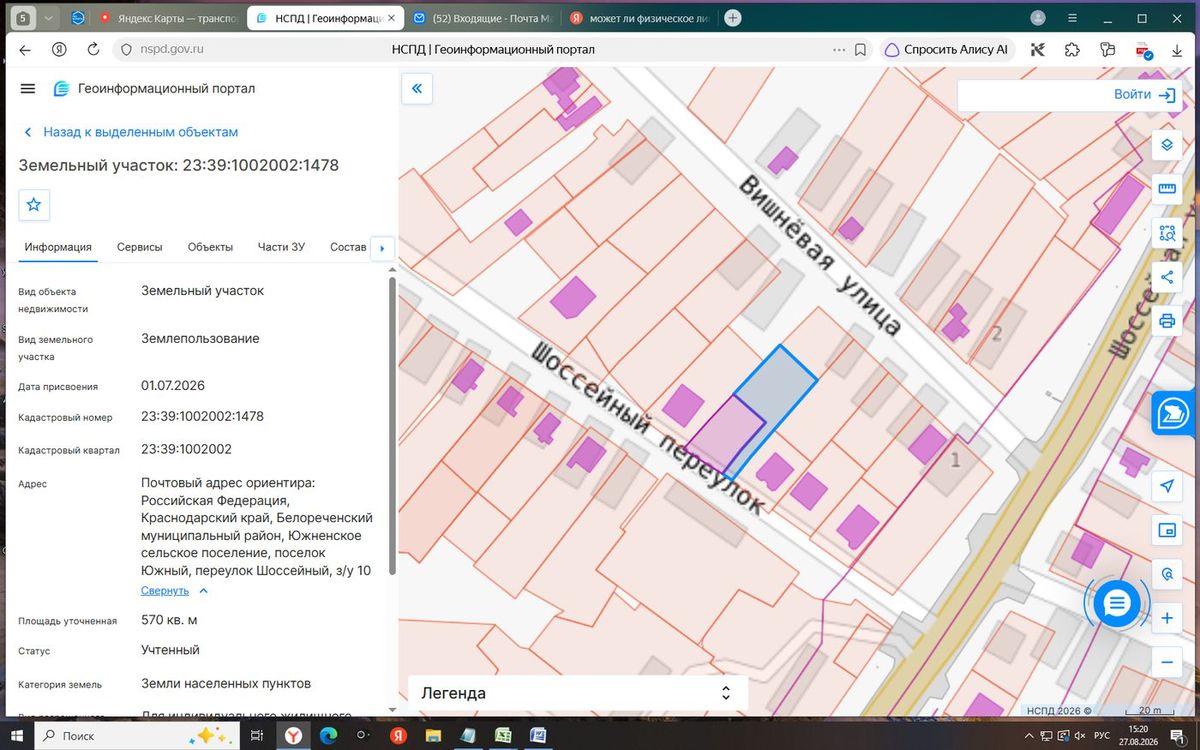Open the Yandex home button in the toolbar

(x=59, y=49)
